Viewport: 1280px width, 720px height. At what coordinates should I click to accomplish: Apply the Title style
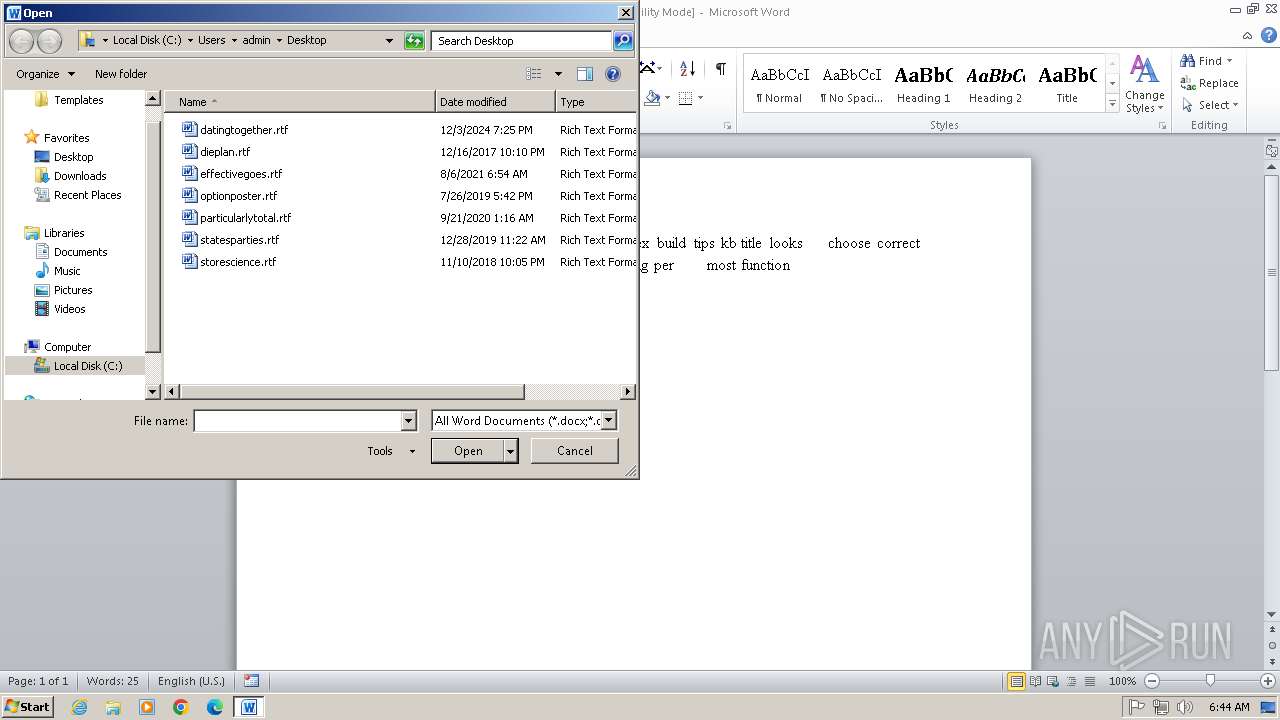pyautogui.click(x=1067, y=83)
